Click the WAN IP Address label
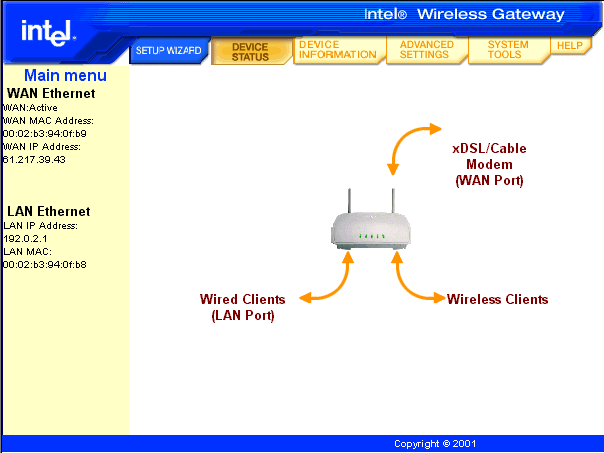Screen dimensions: 604x453 pos(42,147)
